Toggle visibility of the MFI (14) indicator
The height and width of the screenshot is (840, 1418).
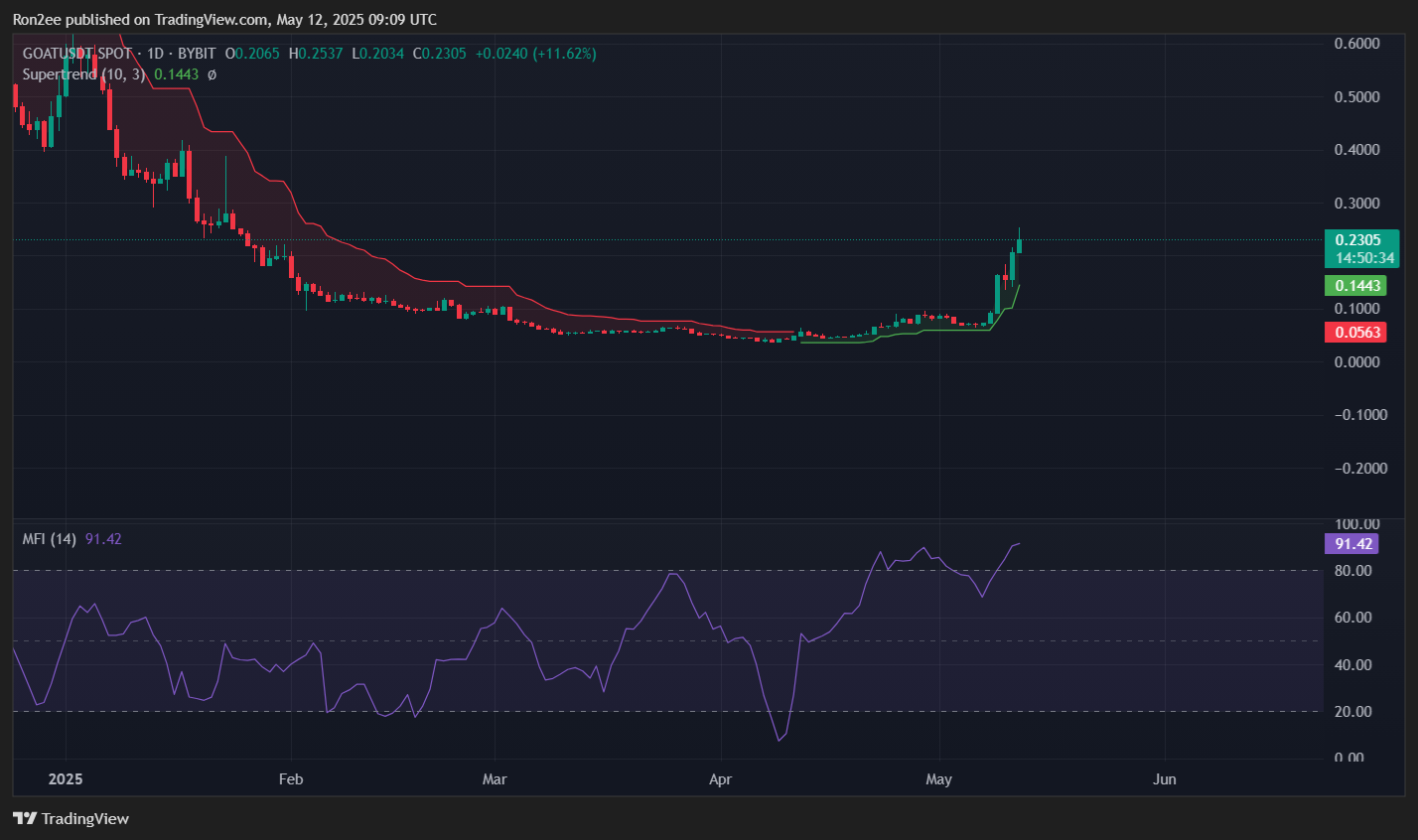click(x=48, y=538)
